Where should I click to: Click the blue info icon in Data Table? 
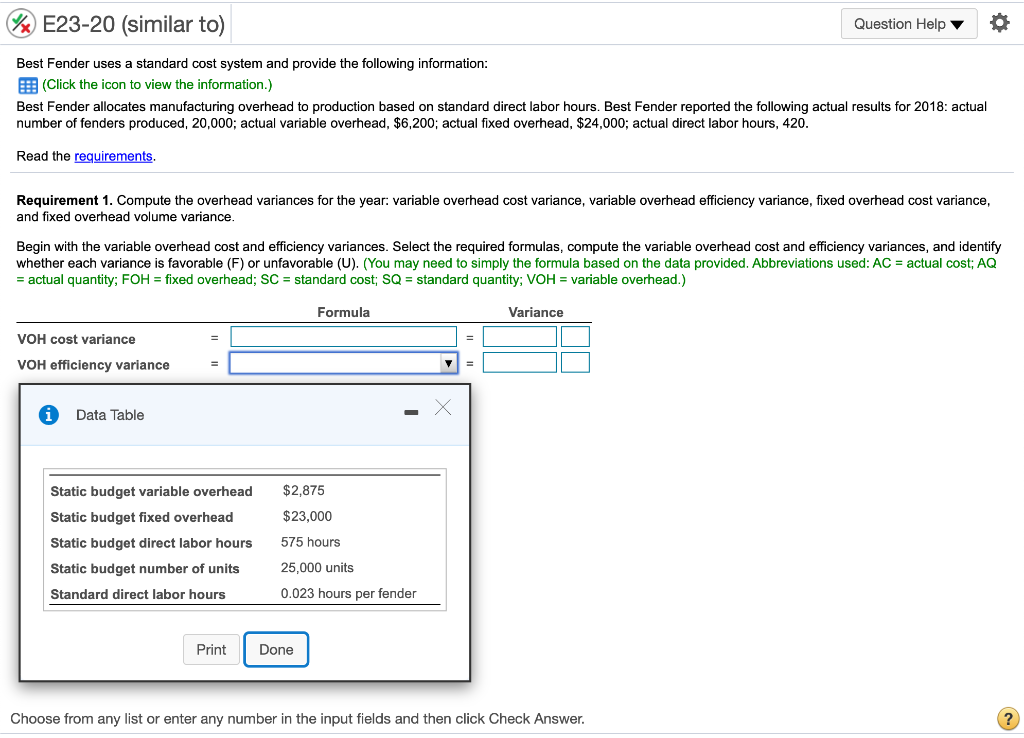pos(49,415)
